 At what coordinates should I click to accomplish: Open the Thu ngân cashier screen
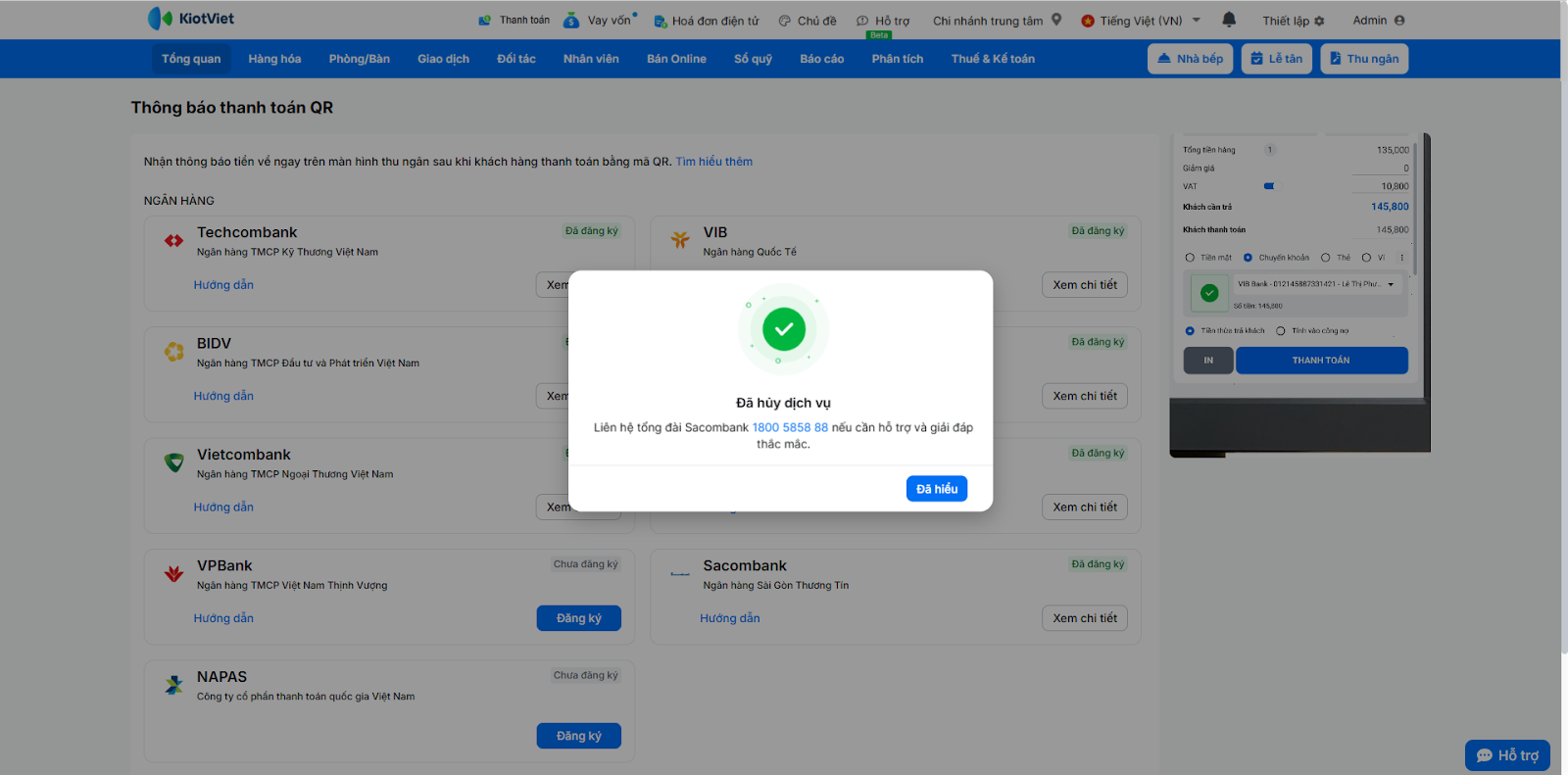point(1364,59)
